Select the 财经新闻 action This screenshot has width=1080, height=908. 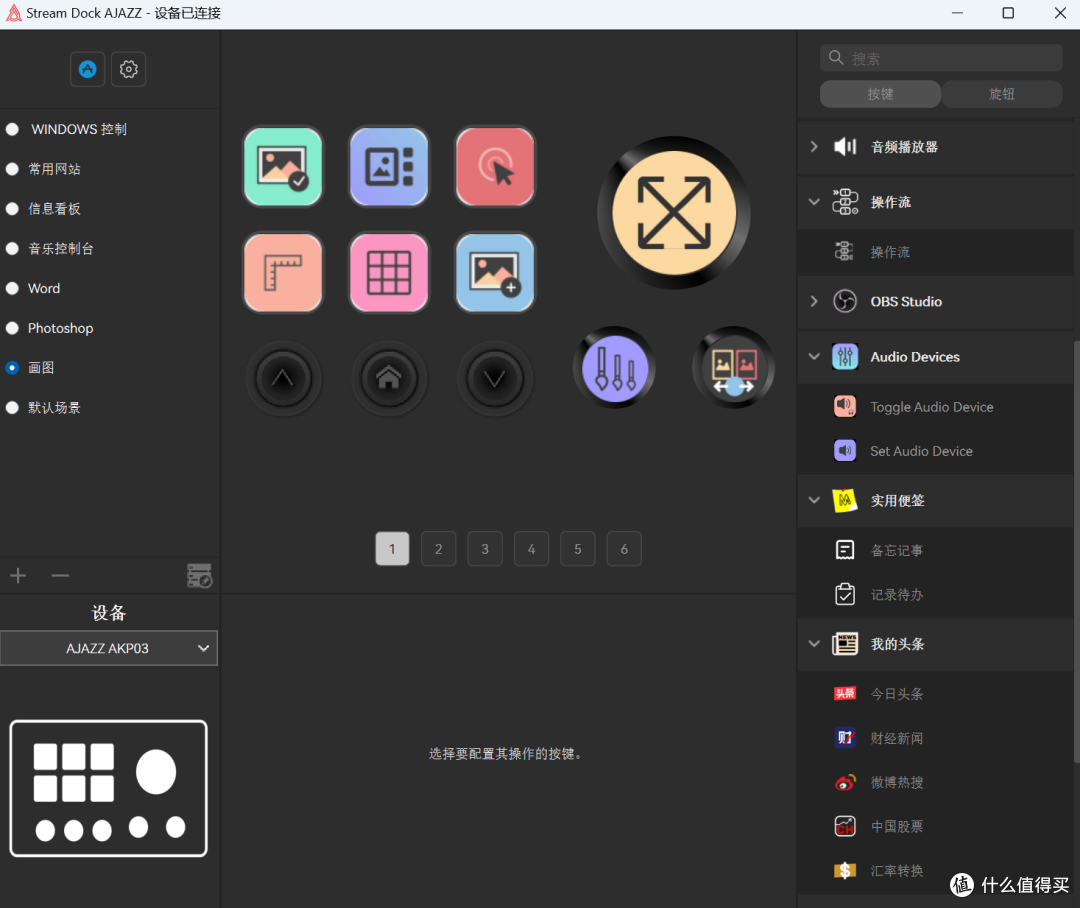point(935,738)
